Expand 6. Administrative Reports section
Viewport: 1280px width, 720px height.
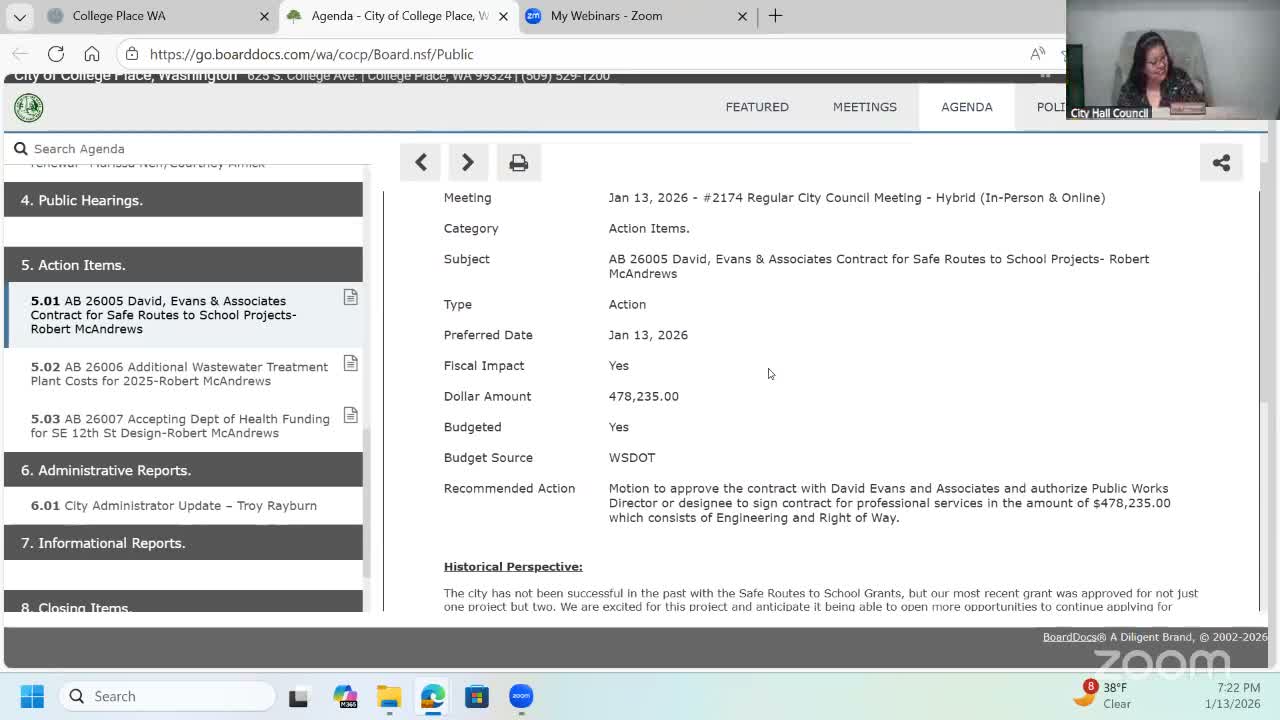(184, 470)
